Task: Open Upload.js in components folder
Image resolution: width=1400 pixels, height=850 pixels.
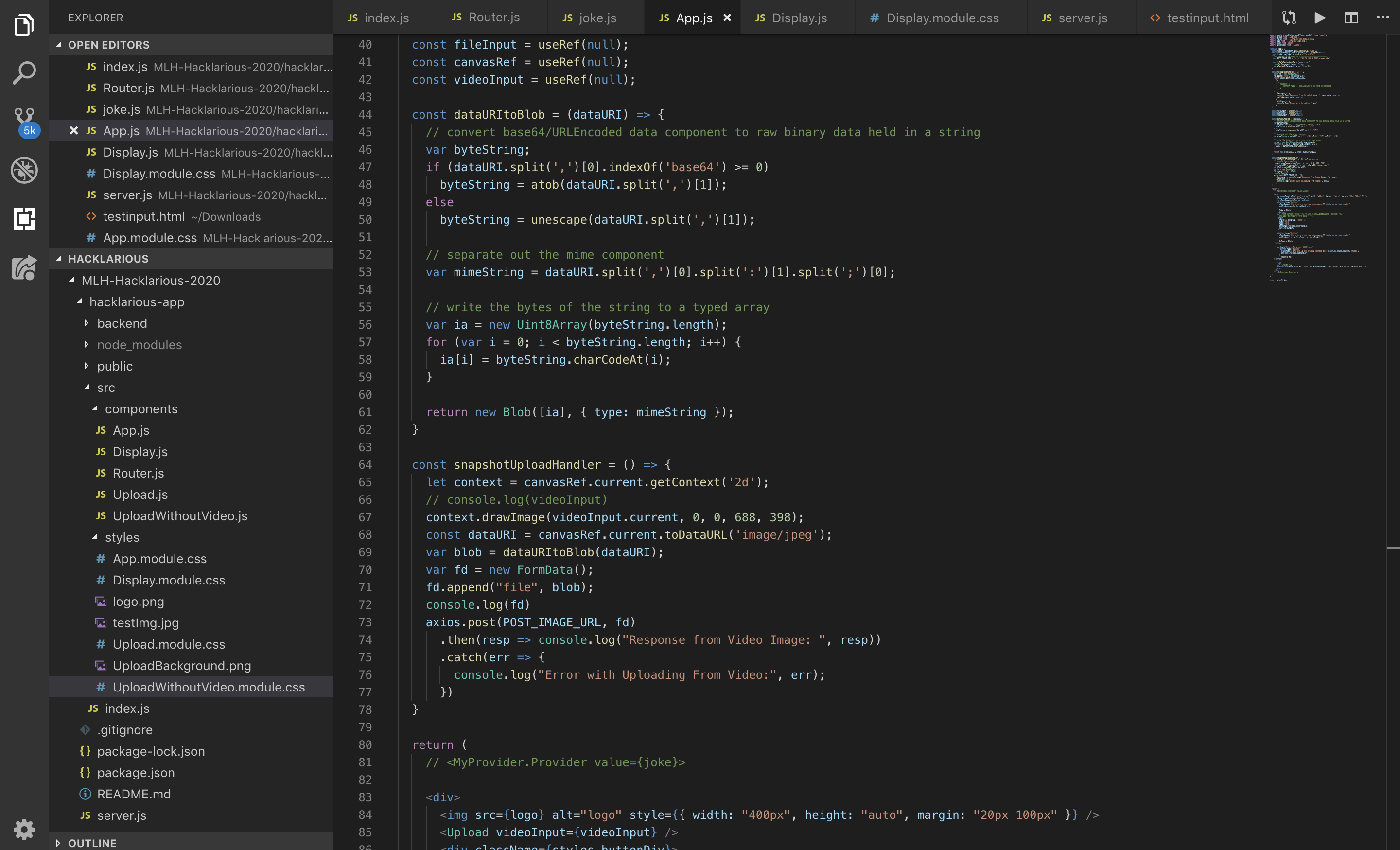Action: tap(140, 495)
